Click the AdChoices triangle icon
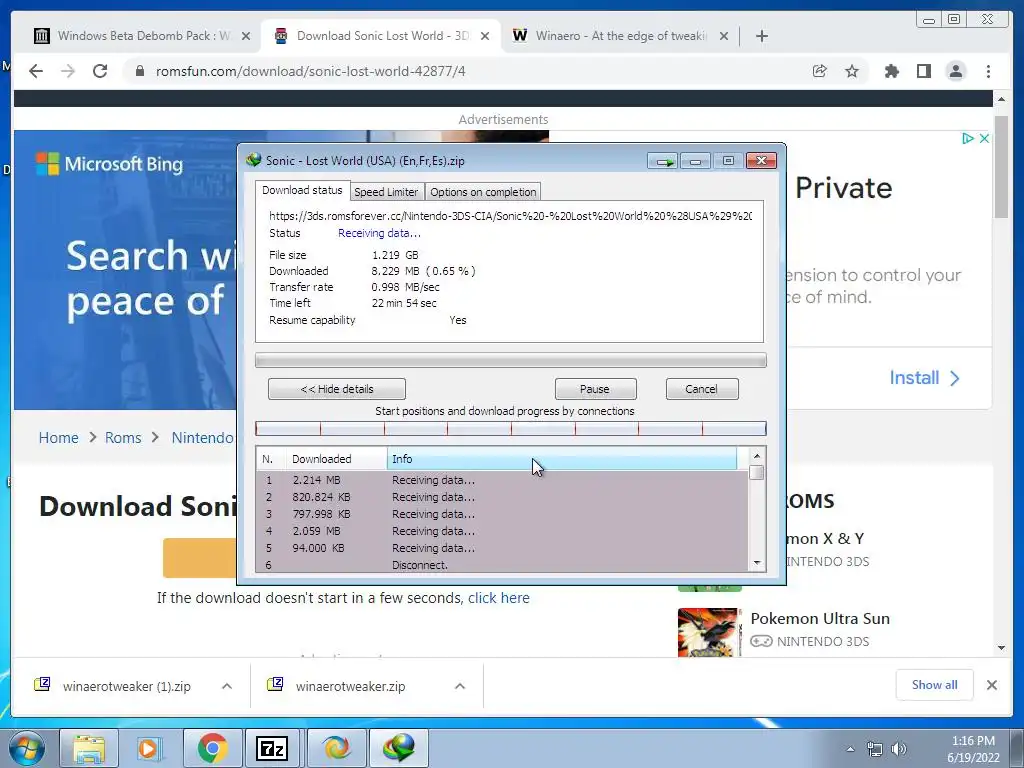Screen dimensions: 1024x768 point(968,138)
